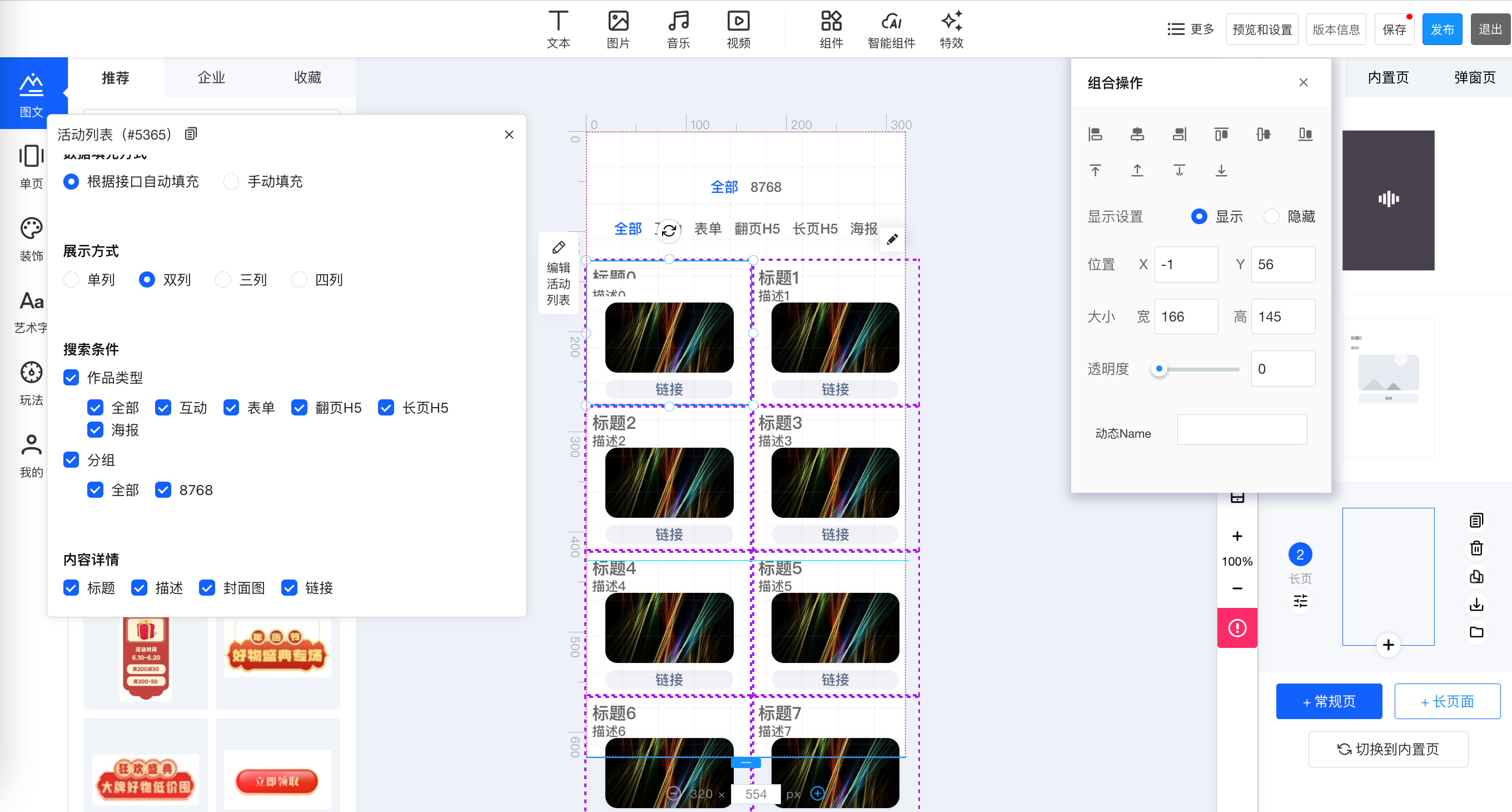Copy the 活动列表 component ID
This screenshot has width=1512, height=812.
[191, 134]
